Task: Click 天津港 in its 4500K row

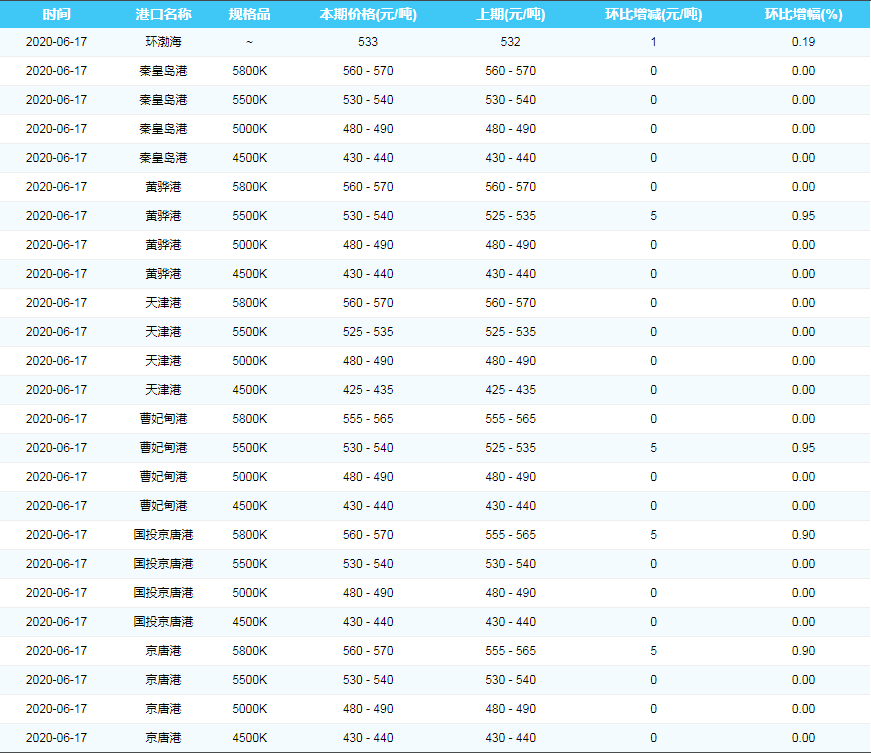Action: [x=163, y=390]
